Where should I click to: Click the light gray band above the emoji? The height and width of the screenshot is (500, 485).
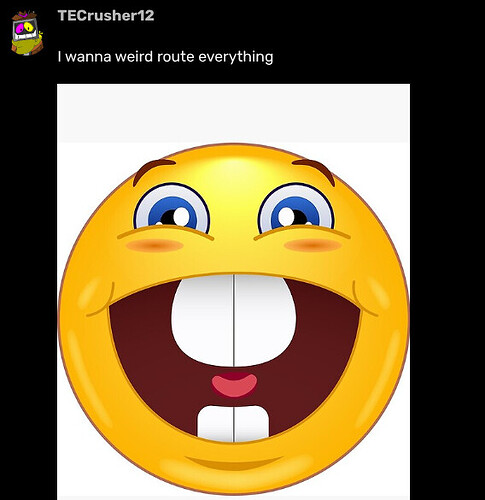(x=233, y=113)
